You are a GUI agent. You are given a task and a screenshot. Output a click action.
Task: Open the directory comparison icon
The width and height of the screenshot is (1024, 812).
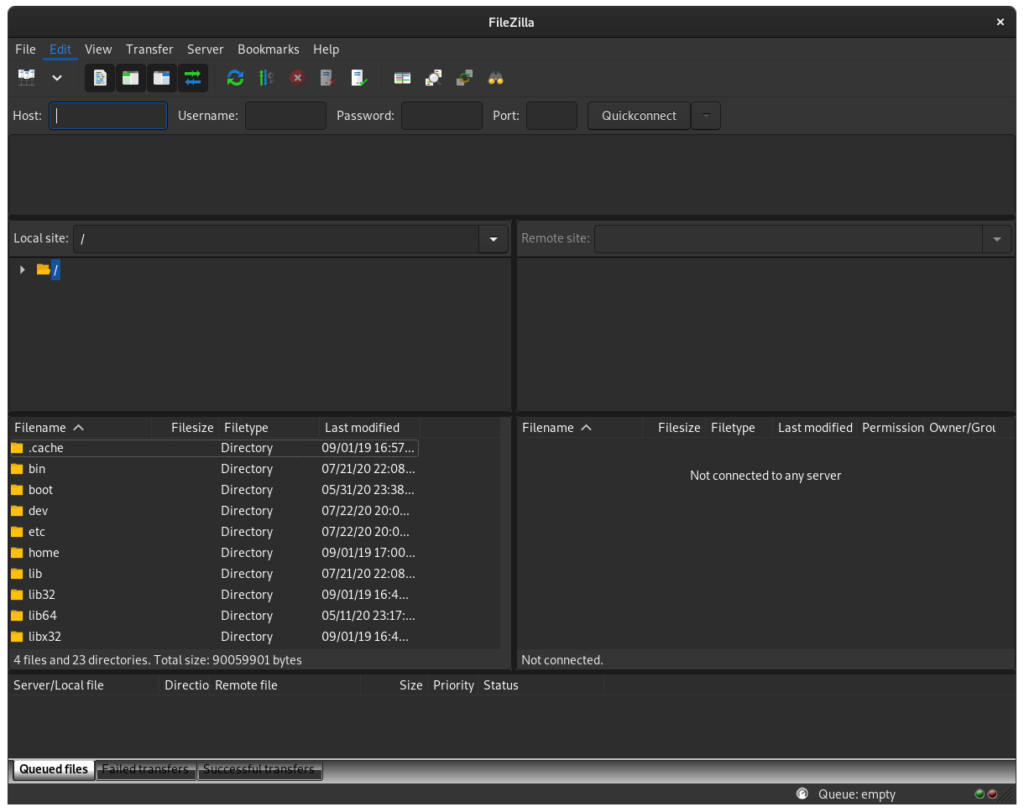(x=433, y=77)
